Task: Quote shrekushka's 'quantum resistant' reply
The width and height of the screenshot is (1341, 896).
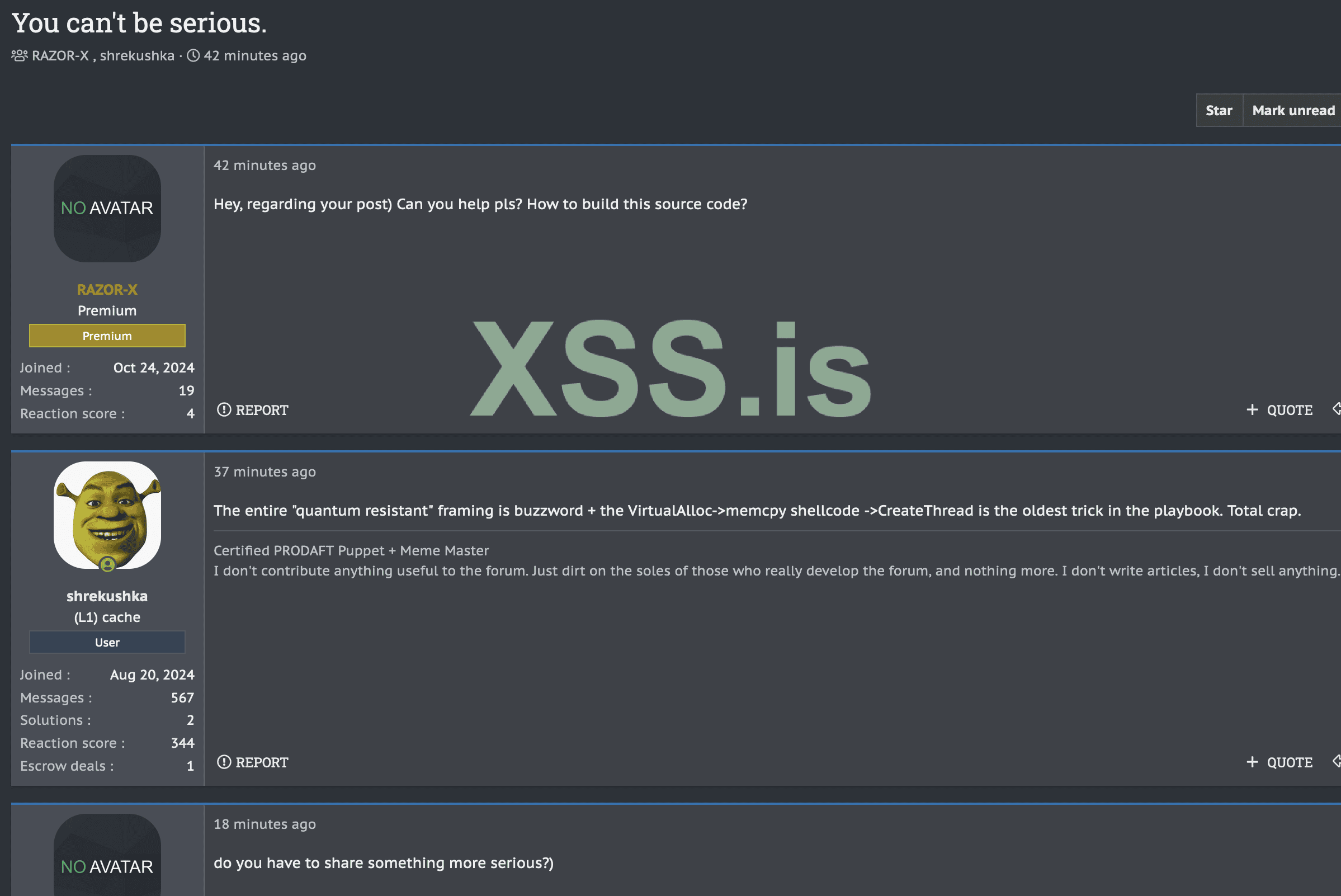Action: (1279, 762)
